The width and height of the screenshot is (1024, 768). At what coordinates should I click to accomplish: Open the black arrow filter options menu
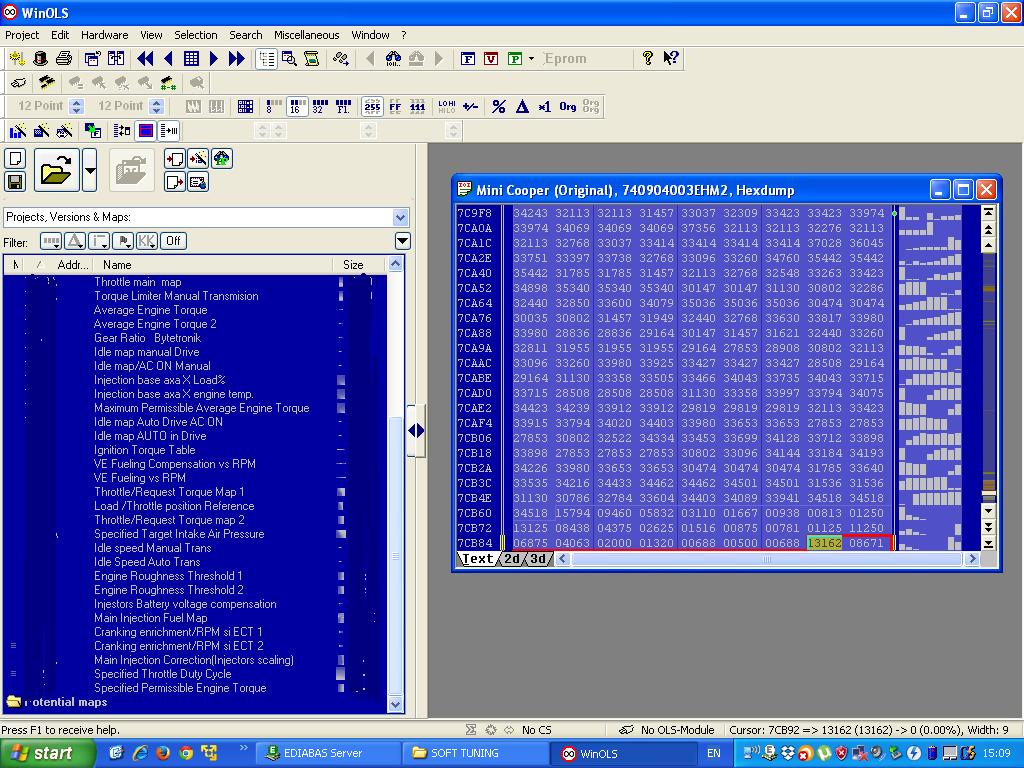pos(402,241)
